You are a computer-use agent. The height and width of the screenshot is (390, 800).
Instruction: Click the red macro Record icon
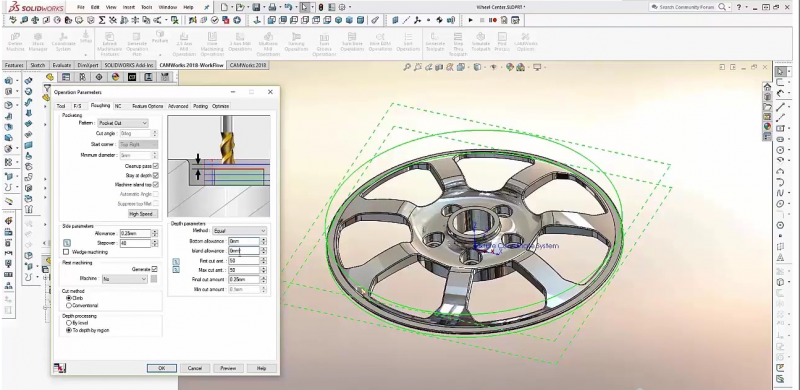492,20
